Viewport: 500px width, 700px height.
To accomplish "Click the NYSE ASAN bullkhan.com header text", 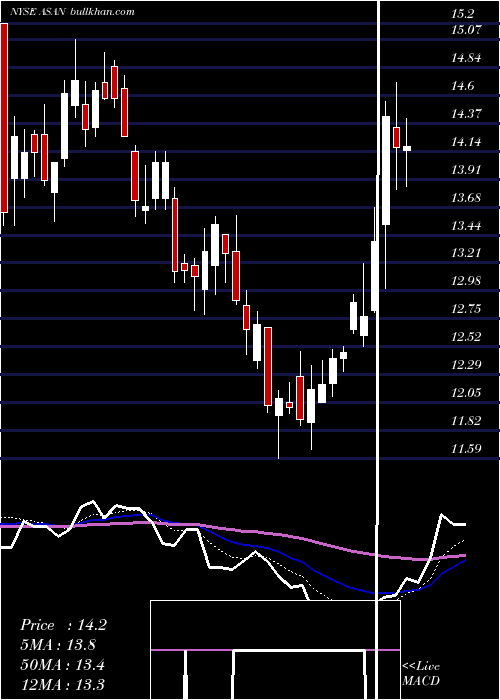I will click(x=73, y=12).
